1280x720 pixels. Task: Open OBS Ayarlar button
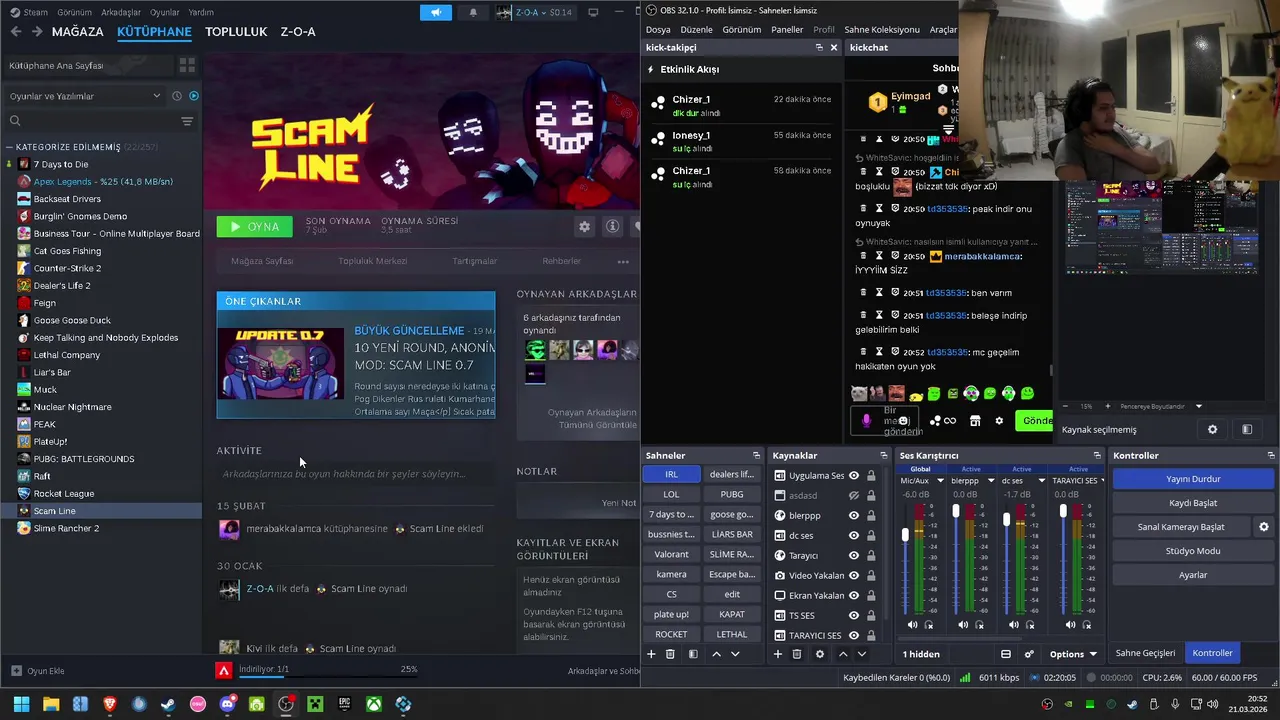(x=1193, y=575)
